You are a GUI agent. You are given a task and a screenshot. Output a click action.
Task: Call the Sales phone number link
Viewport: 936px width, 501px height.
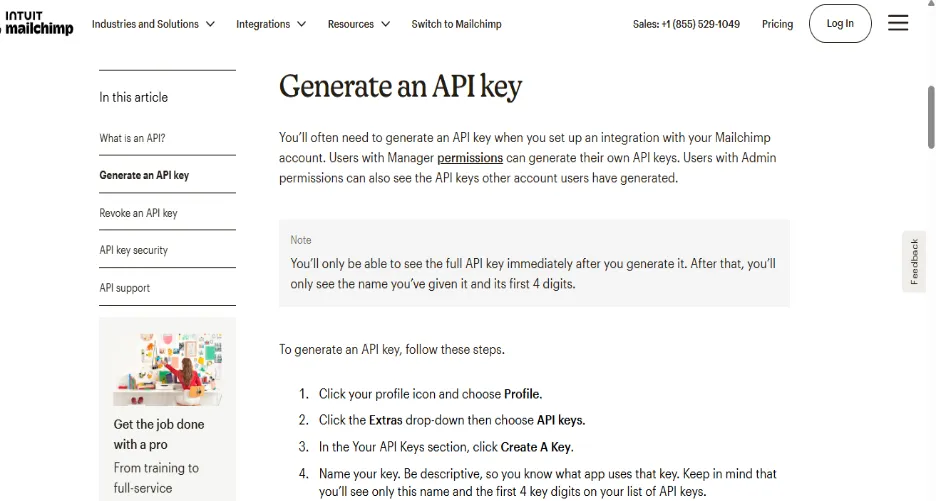point(686,24)
